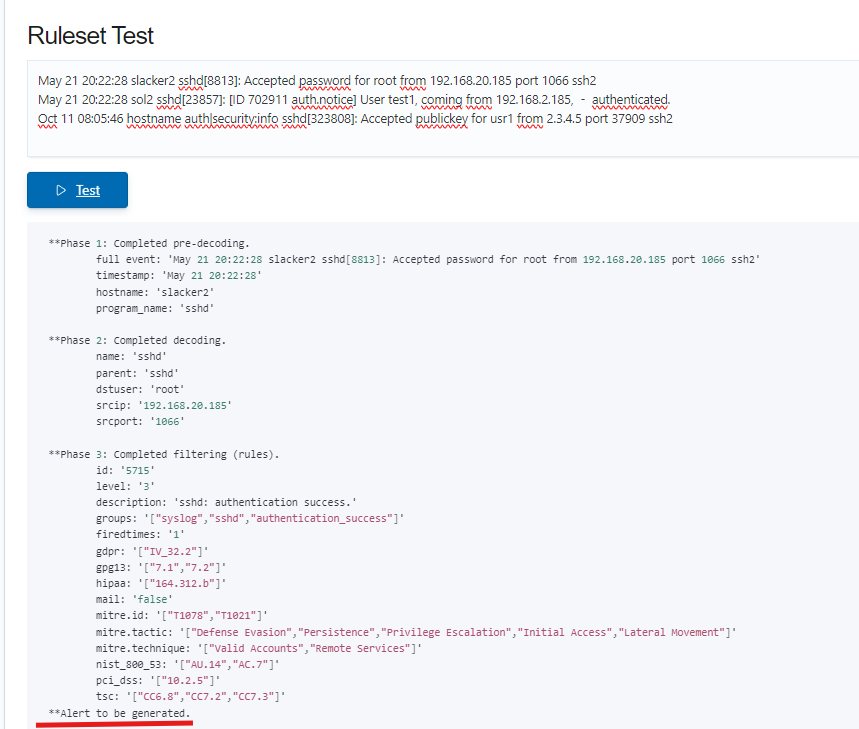Click the firedtimes: '1' line
Image resolution: width=859 pixels, height=729 pixels.
pyautogui.click(x=140, y=535)
